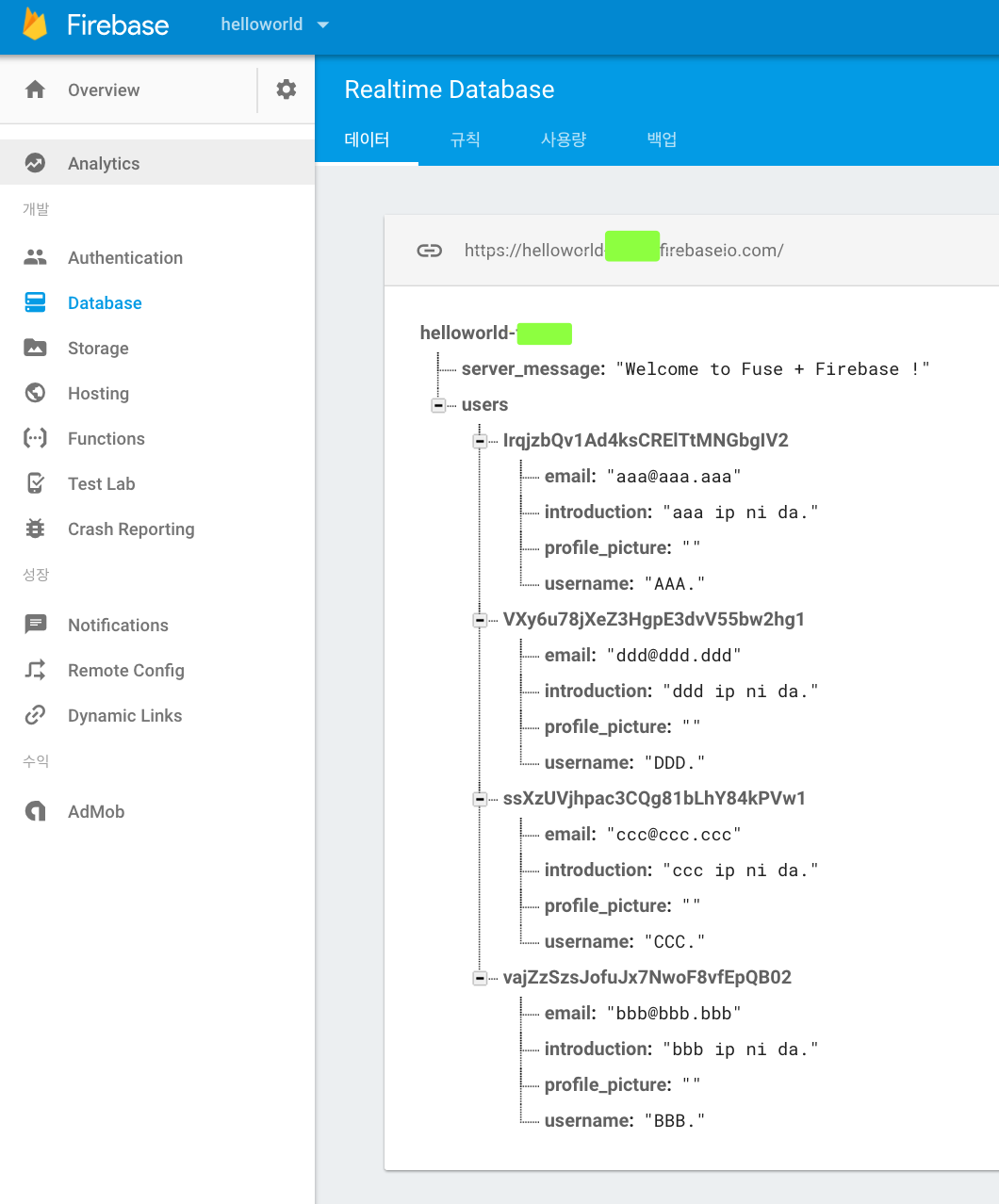The width and height of the screenshot is (999, 1204).
Task: Select the server_message key
Action: pos(533,369)
